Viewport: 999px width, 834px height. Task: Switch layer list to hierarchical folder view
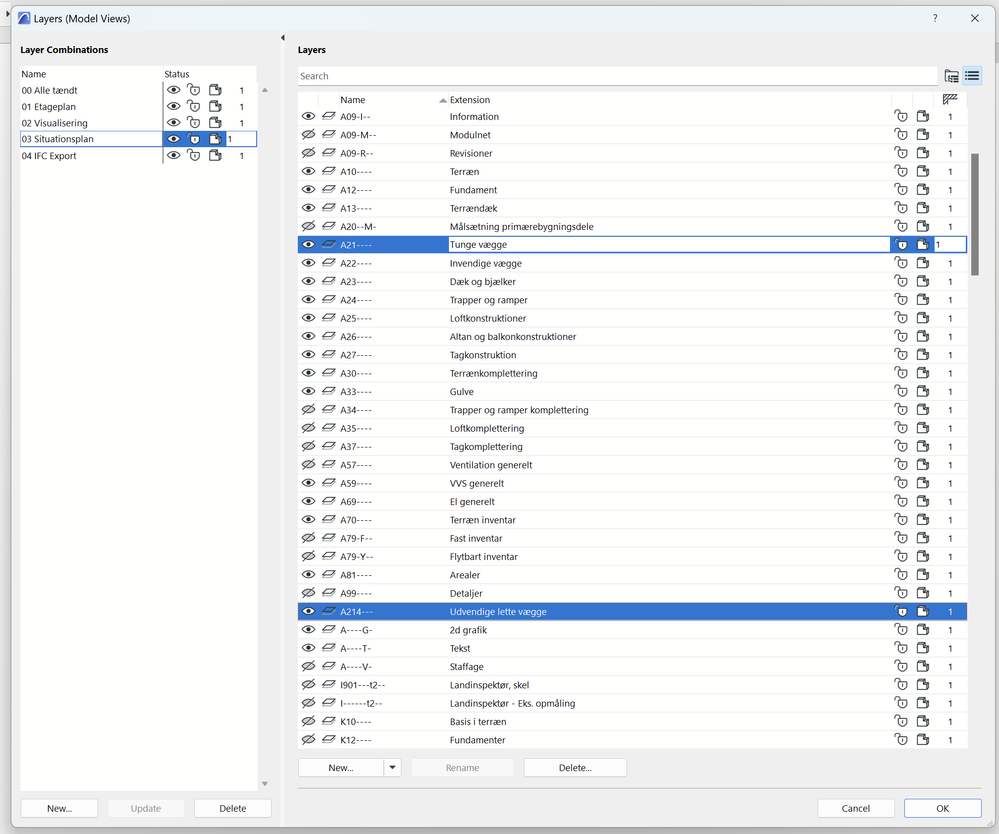click(951, 75)
